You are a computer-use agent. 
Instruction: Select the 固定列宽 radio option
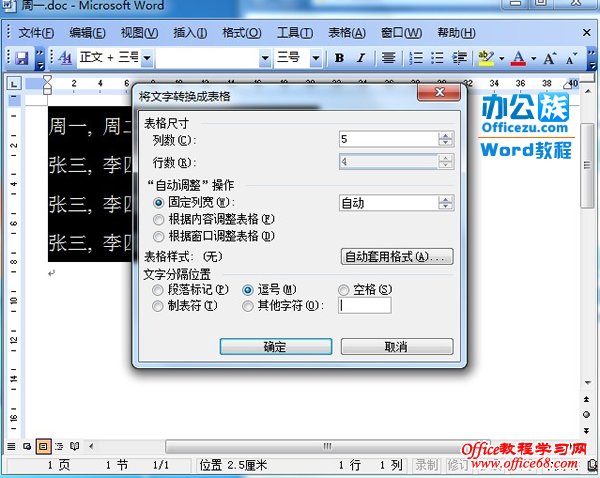[158, 202]
